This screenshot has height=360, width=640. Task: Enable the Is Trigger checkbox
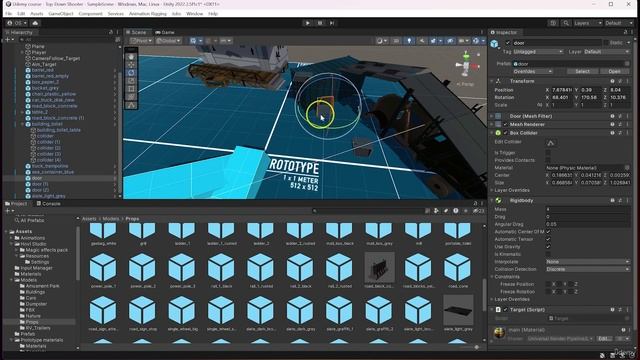point(548,153)
